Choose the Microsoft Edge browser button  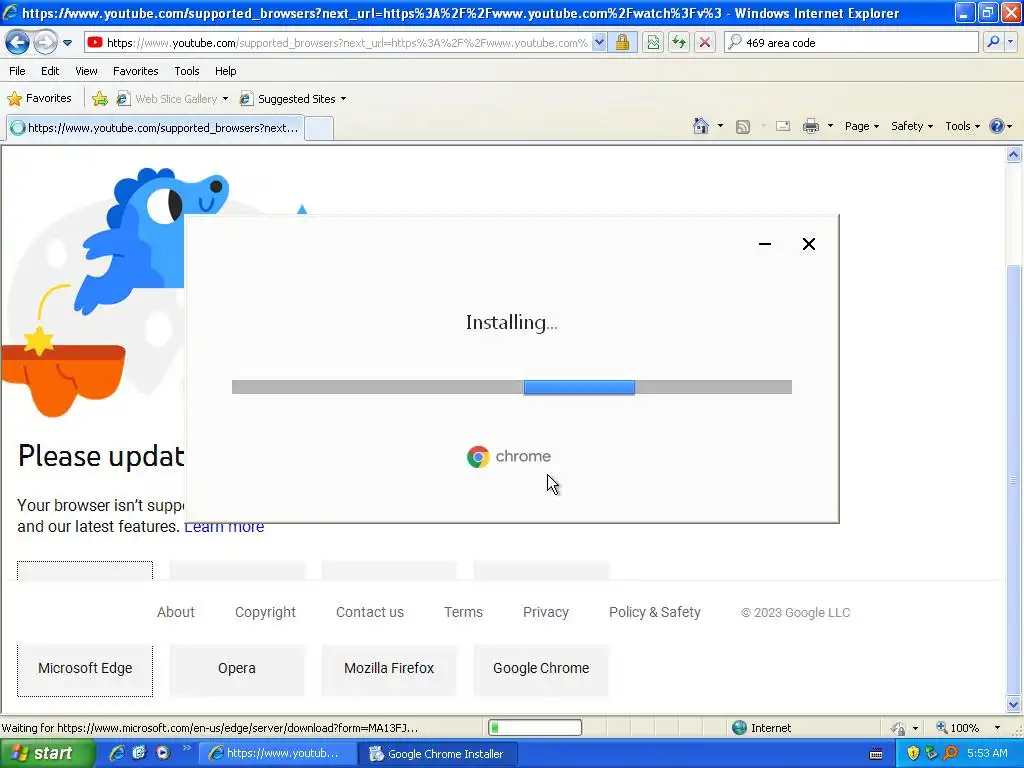[x=85, y=669]
